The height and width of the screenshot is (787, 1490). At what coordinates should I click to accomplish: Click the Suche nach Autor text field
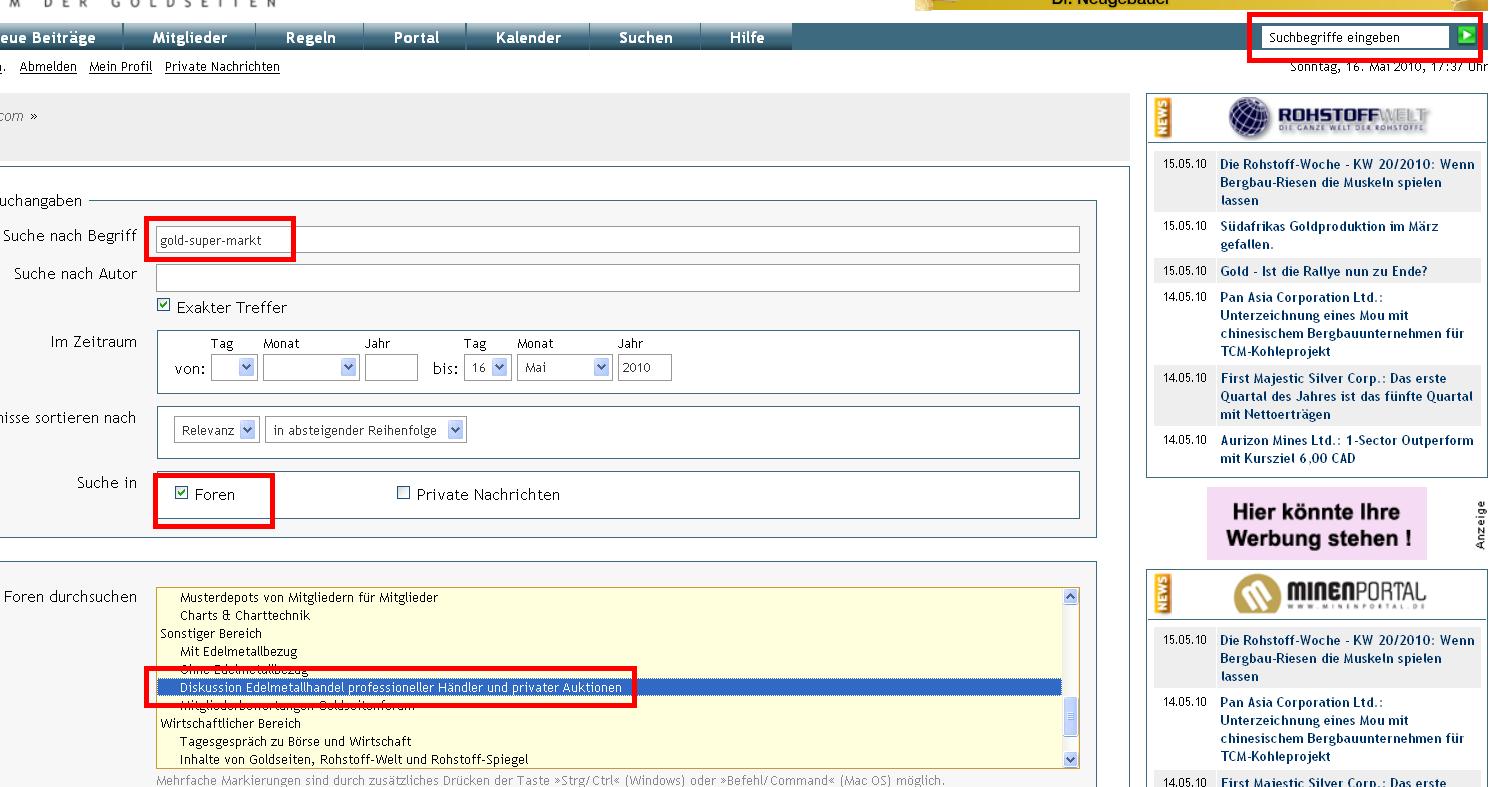coord(617,278)
